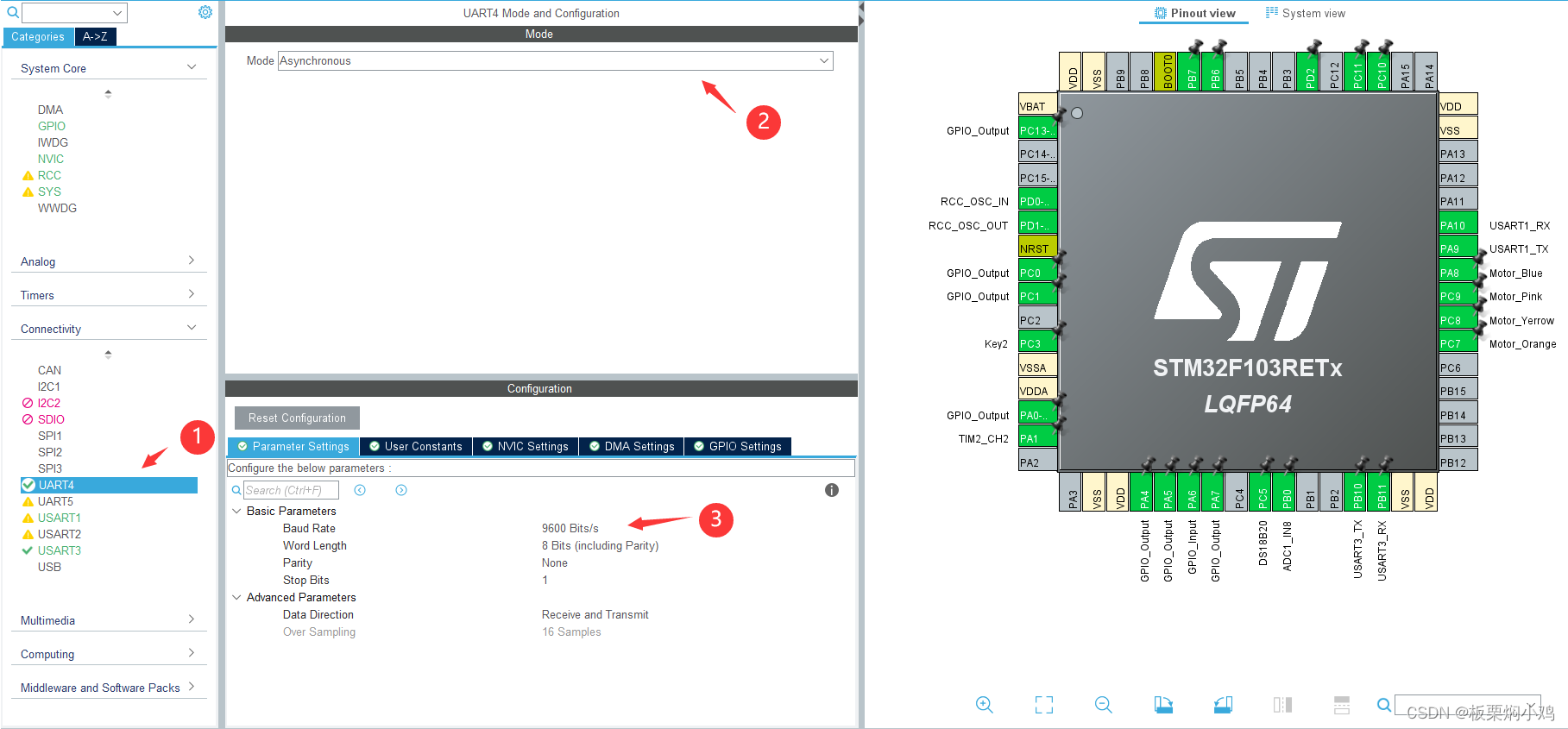Screen dimensions: 1568x729
Task: Open the Parameter Settings tab
Action: coord(293,446)
